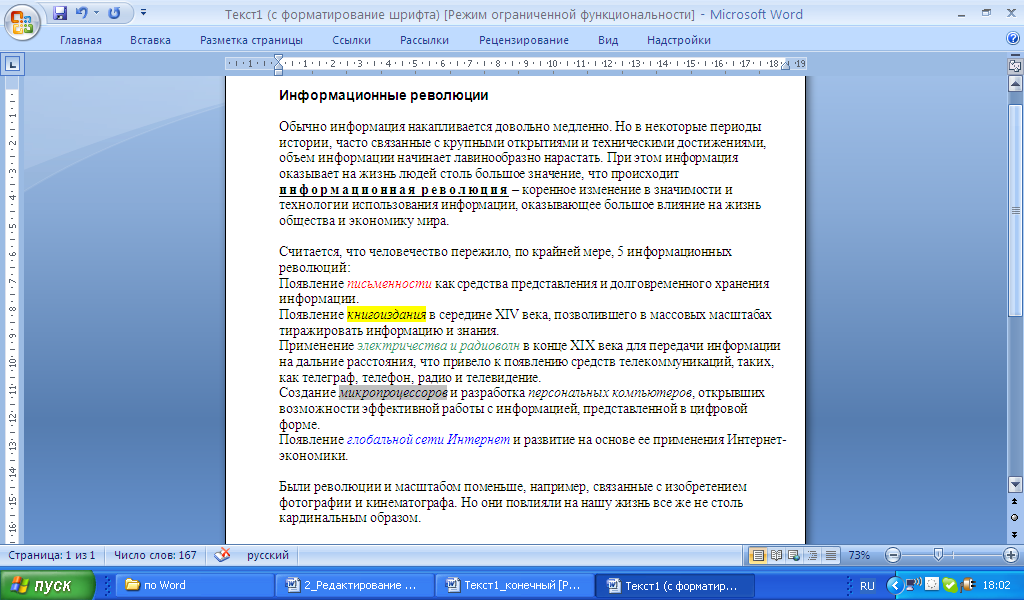
Task: Click the tab stop selector box
Action: click(x=12, y=64)
